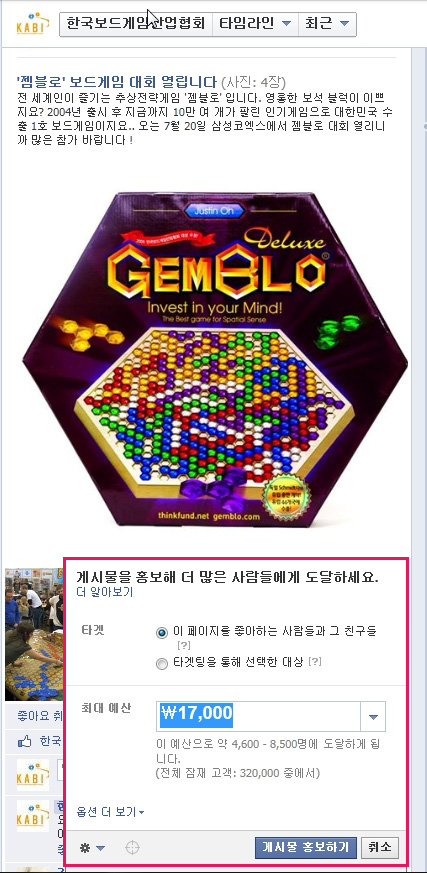Screen dimensions: 427x873
Task: Click the crosshair target icon beside the gear
Action: [x=132, y=848]
